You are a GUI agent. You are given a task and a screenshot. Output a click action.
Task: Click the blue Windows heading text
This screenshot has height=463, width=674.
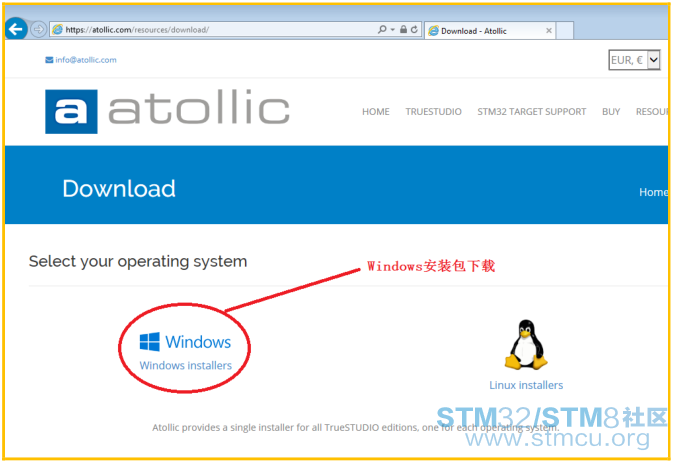click(x=198, y=342)
